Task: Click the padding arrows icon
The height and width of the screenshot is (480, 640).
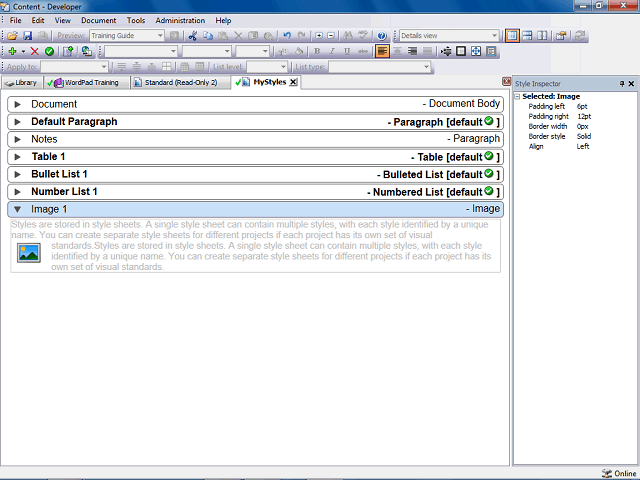Action: pyautogui.click(x=446, y=51)
